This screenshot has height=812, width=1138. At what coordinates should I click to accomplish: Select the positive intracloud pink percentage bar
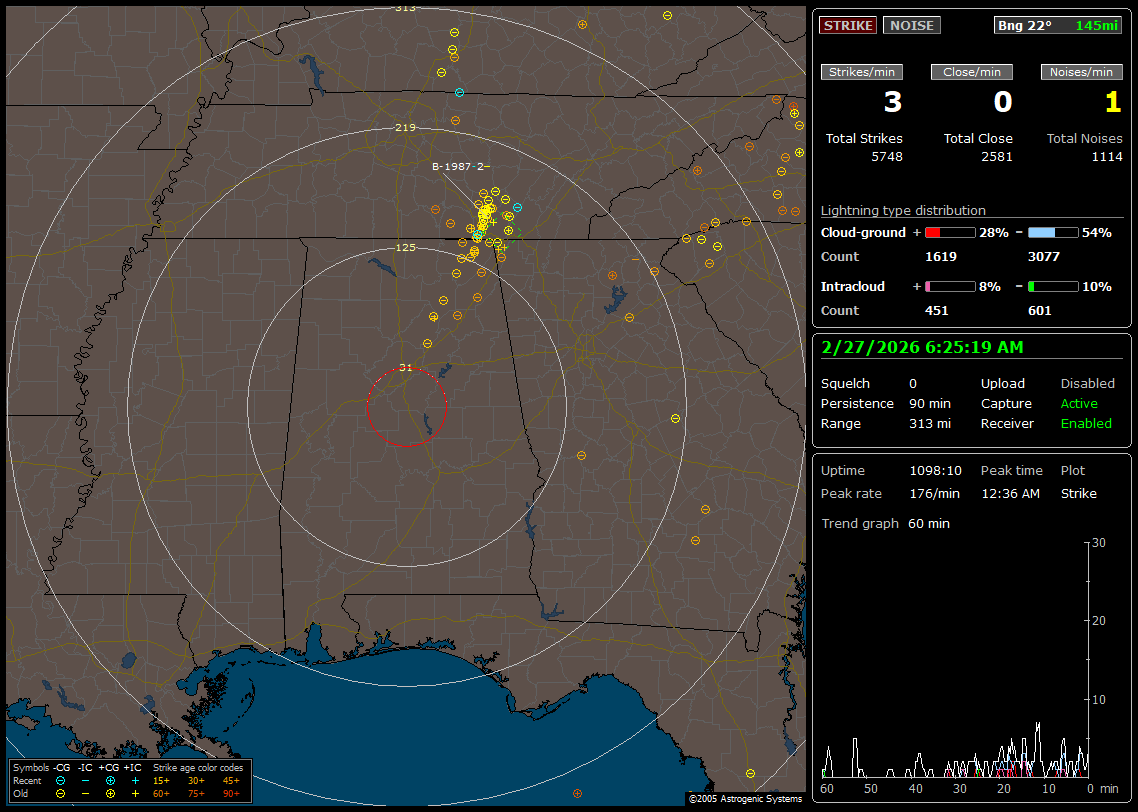point(949,286)
